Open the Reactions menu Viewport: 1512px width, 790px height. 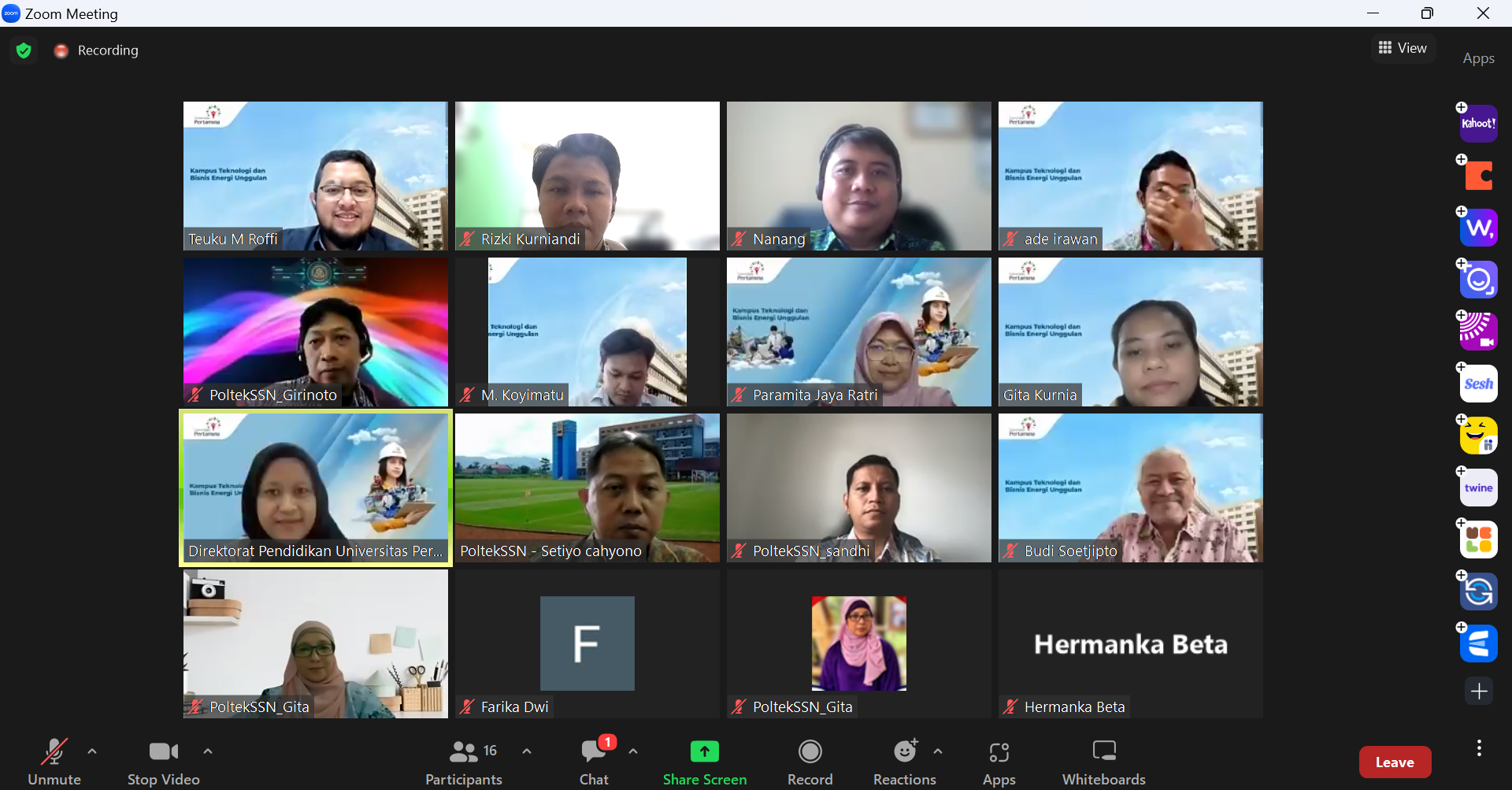(904, 762)
